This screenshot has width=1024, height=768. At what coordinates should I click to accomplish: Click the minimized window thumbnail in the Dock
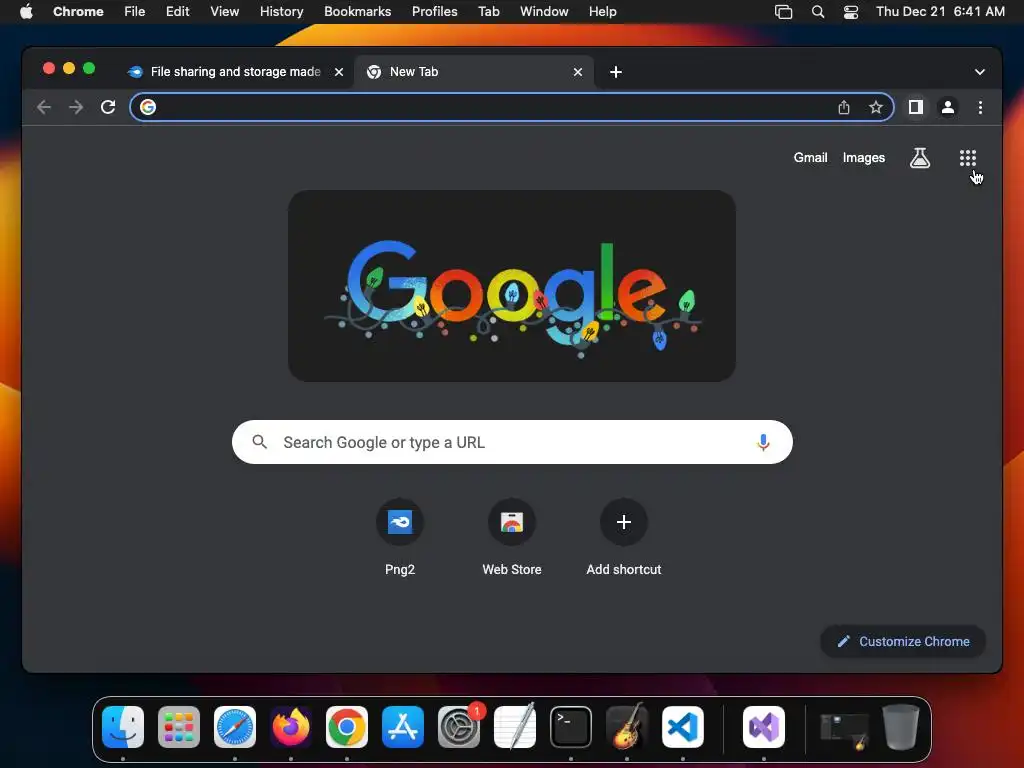[844, 729]
